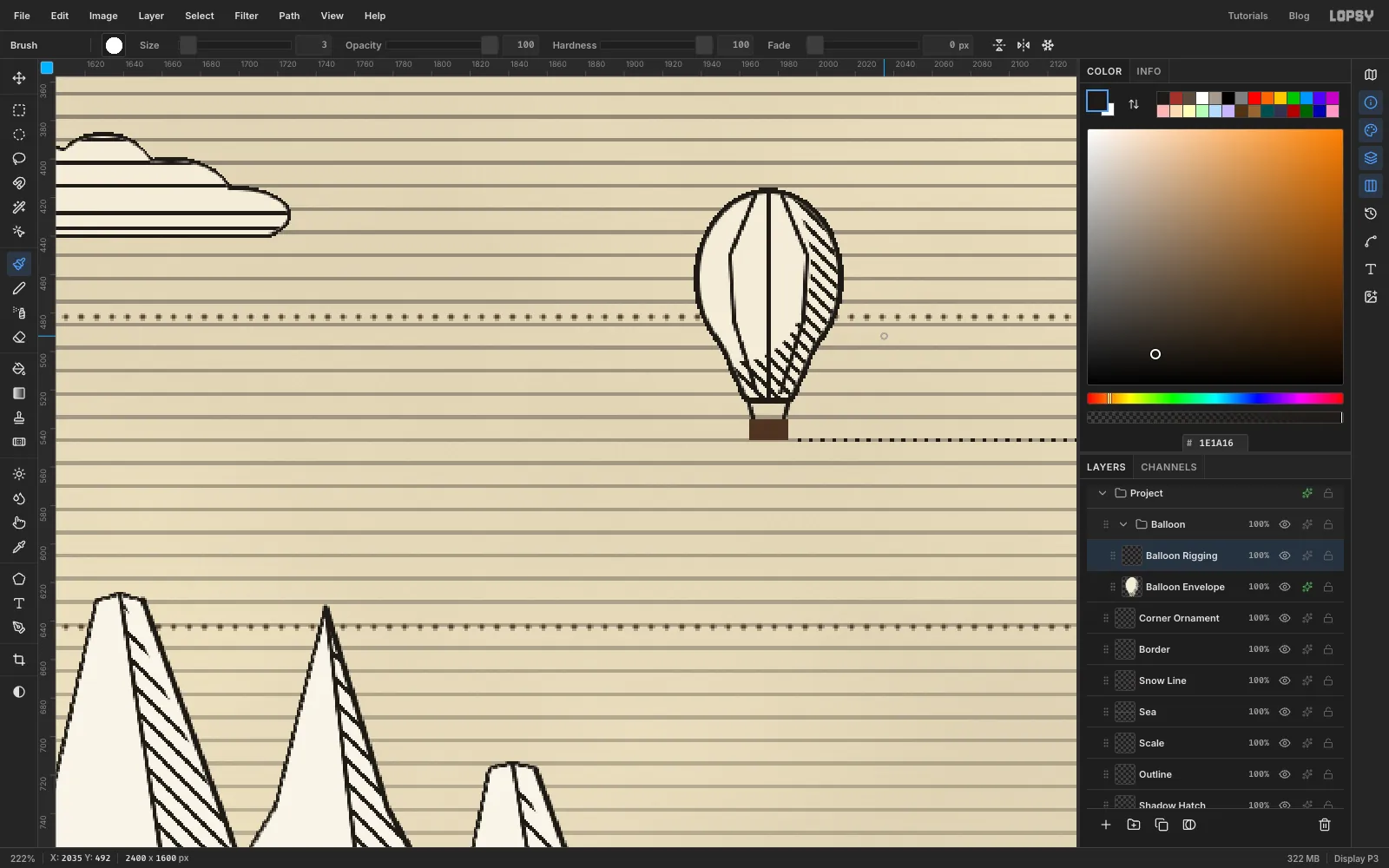Hide the Snow Line layer
Viewport: 1389px width, 868px height.
1285,681
